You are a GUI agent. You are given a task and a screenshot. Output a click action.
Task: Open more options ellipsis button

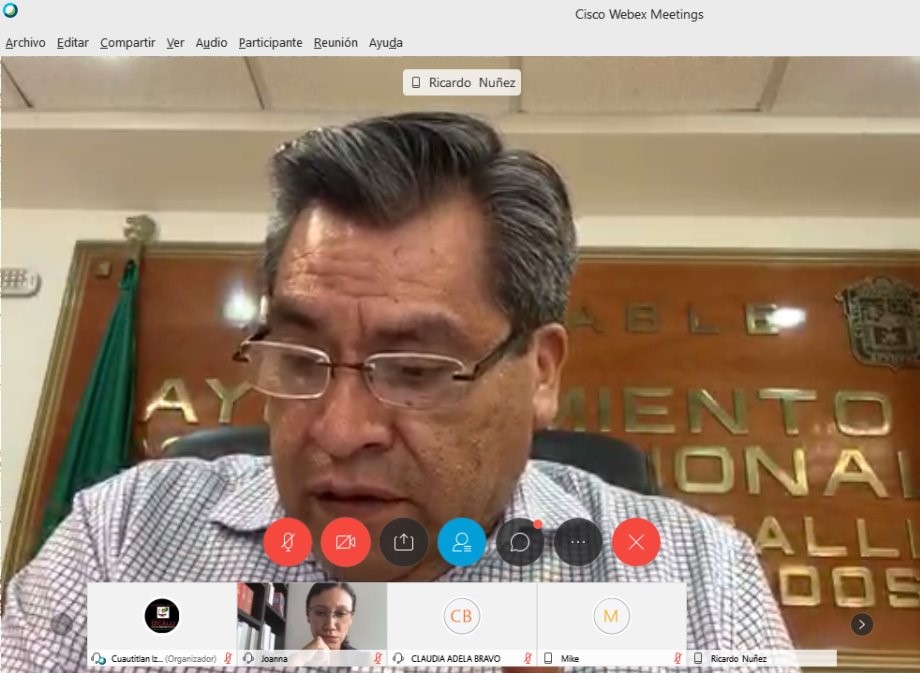578,542
